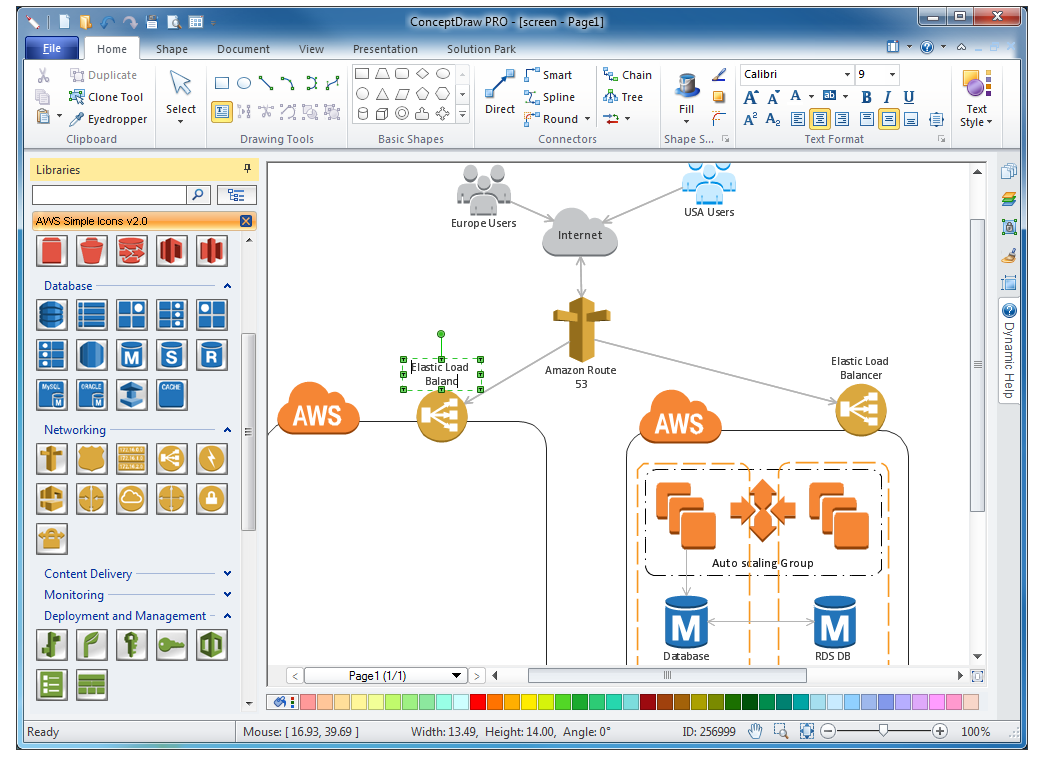This screenshot has height=776, width=1044.
Task: Toggle subscript text formatting
Action: point(772,119)
